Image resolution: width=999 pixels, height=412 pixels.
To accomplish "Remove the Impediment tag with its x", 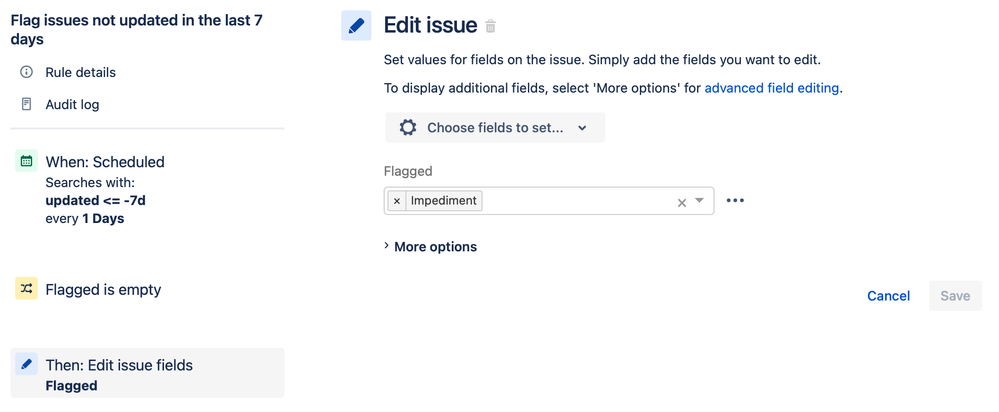I will click(396, 201).
